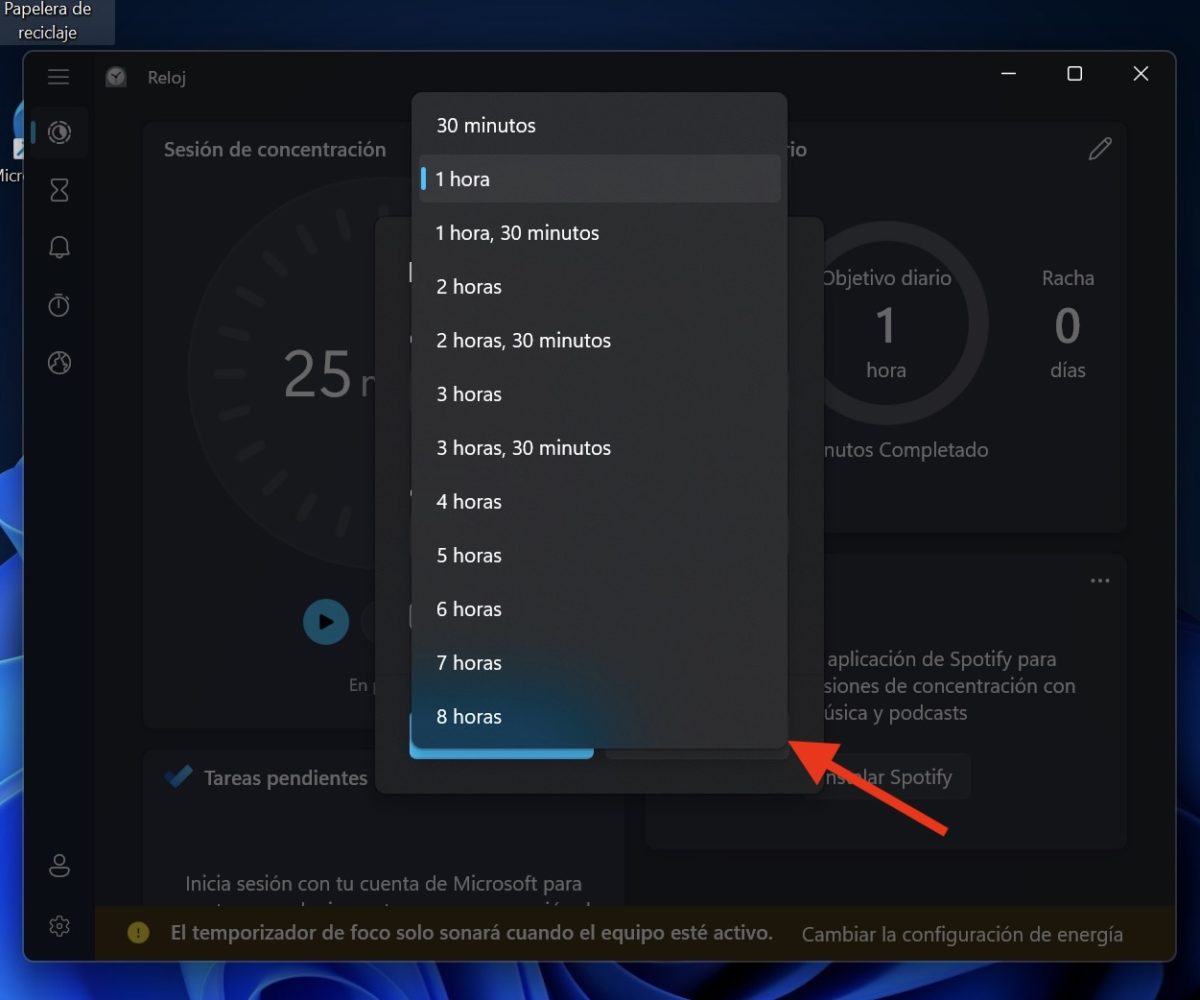Open Spotify card more options menu
1200x1000 pixels.
[x=1100, y=581]
